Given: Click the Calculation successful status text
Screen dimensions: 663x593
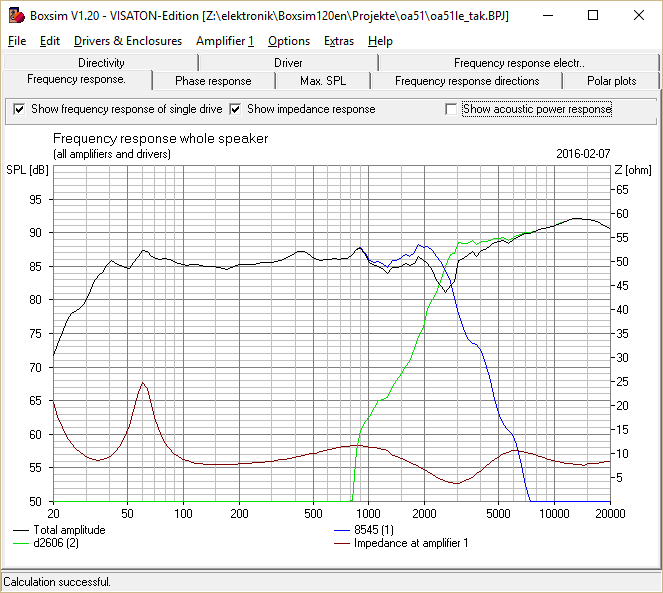Looking at the screenshot, I should point(57,582).
